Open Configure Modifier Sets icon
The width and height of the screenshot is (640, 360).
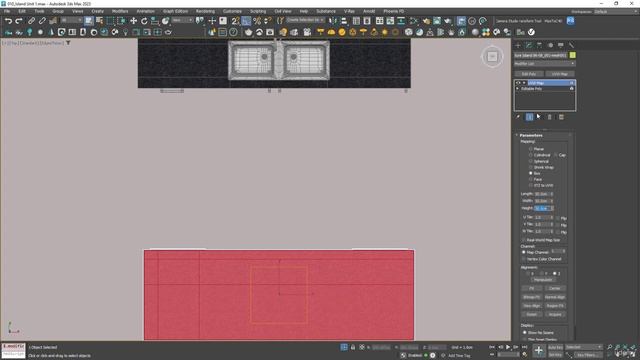(561, 117)
